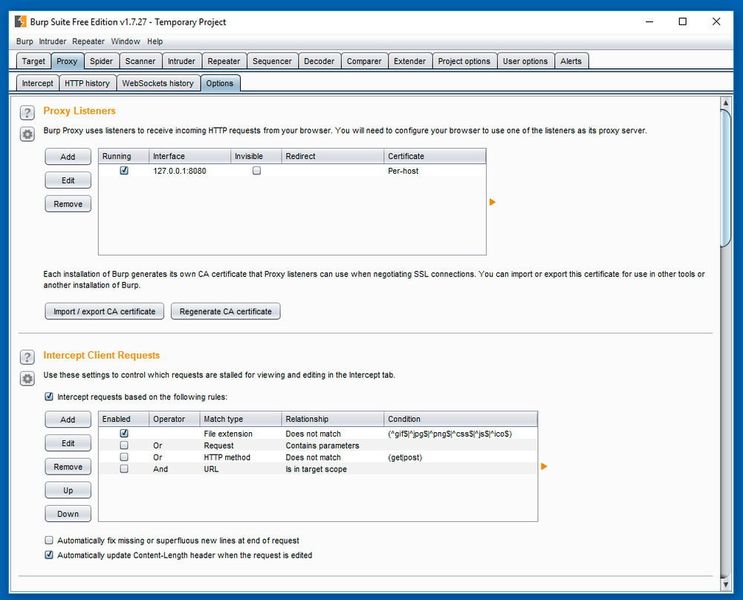Open the Burp menu

click(x=25, y=41)
